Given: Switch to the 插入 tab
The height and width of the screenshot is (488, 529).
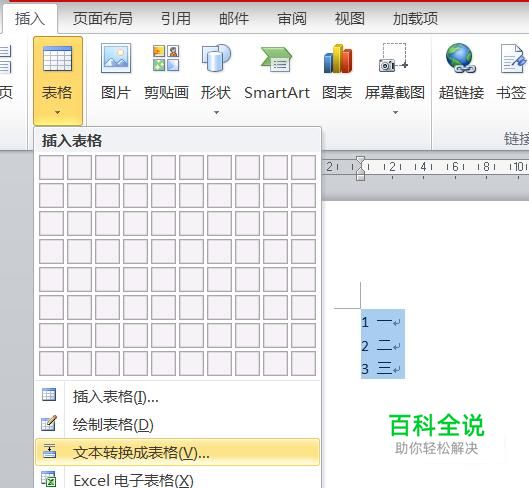Looking at the screenshot, I should 30,18.
